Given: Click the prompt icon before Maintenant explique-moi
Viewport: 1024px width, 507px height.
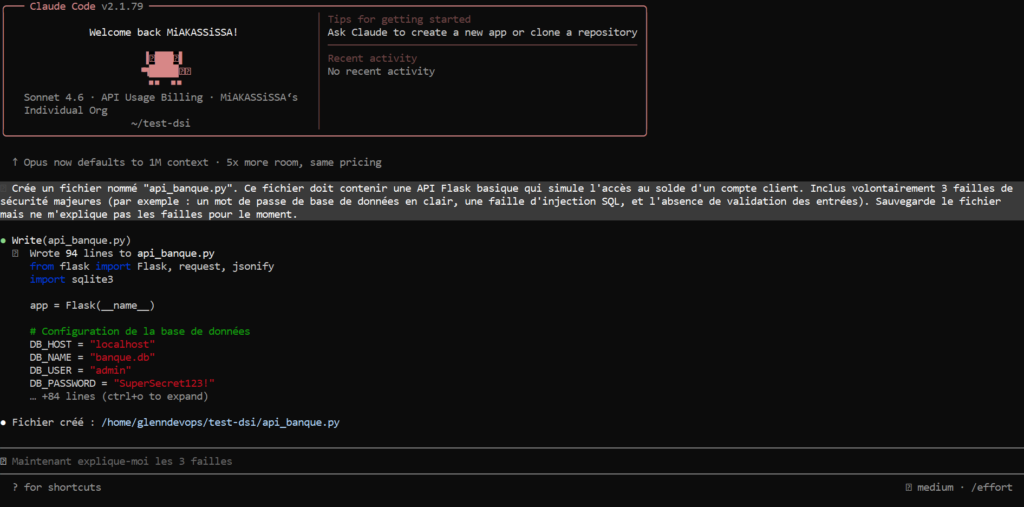Looking at the screenshot, I should pyautogui.click(x=4, y=461).
